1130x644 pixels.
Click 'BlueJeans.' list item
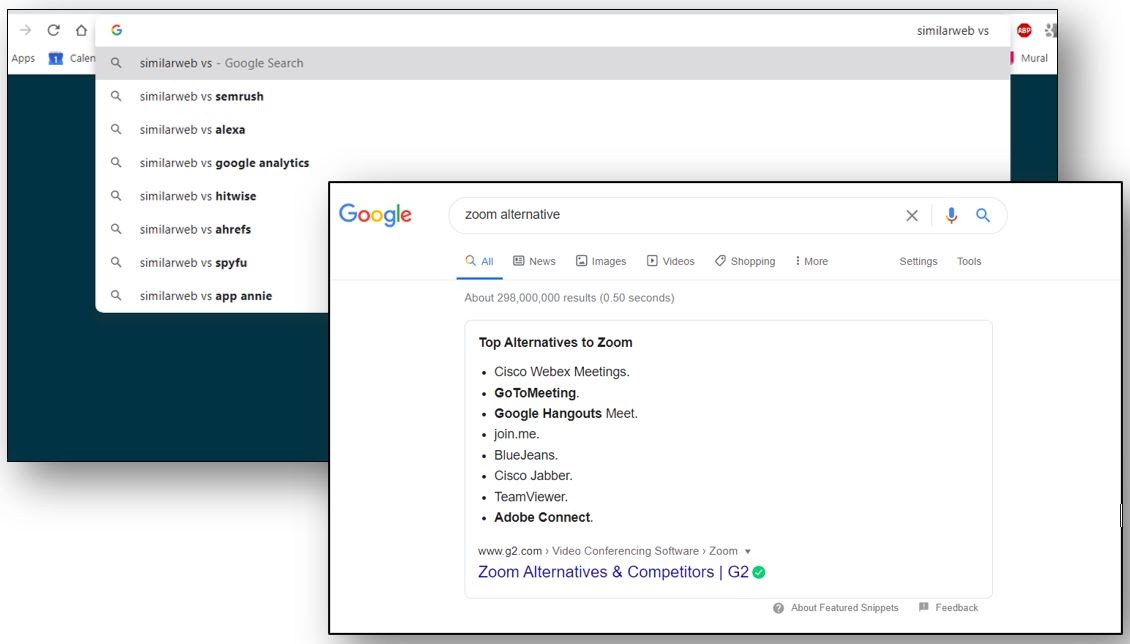(525, 455)
